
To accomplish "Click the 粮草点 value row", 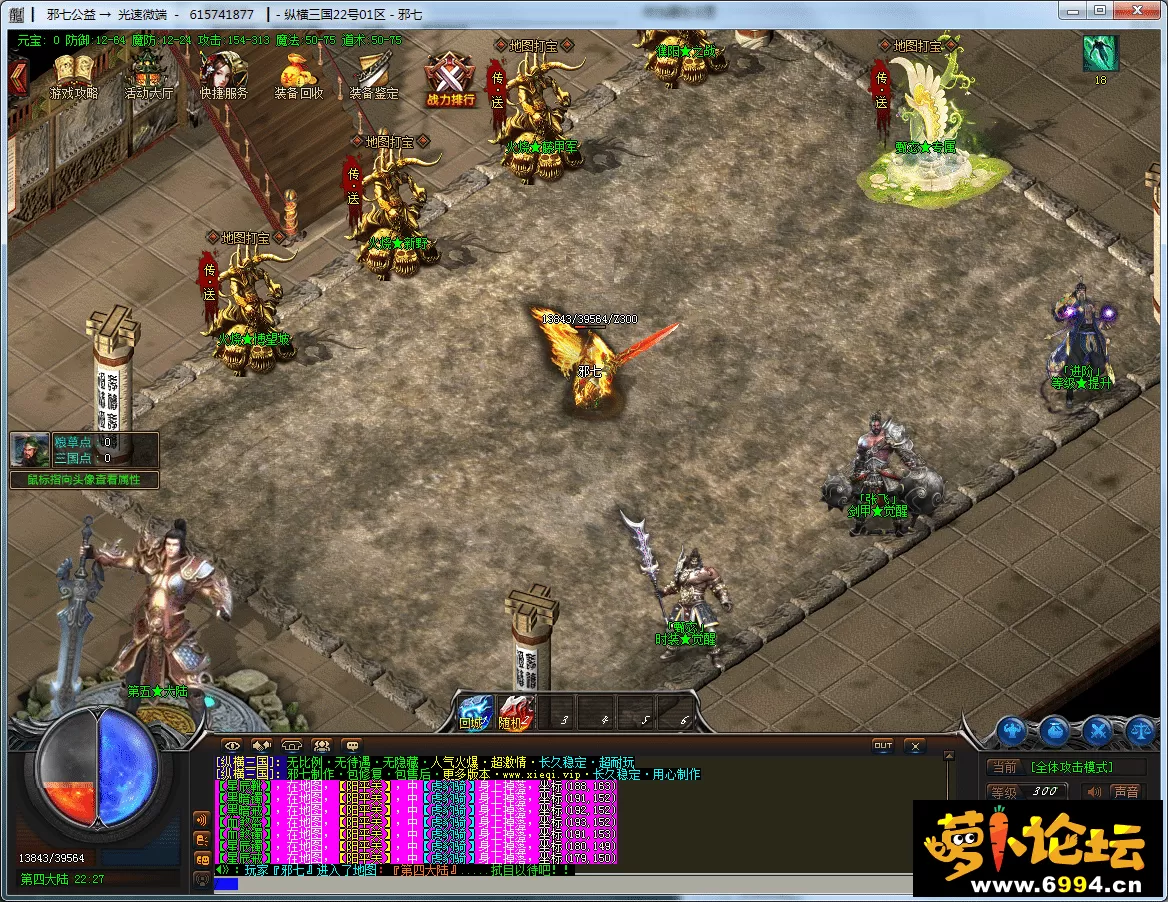I will pyautogui.click(x=104, y=442).
